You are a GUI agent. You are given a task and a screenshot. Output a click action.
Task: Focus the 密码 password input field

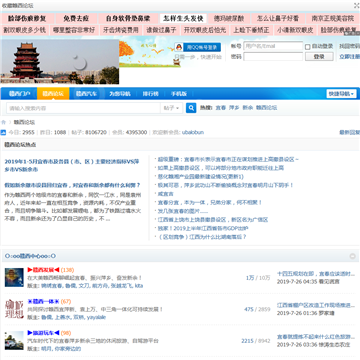[273, 57]
